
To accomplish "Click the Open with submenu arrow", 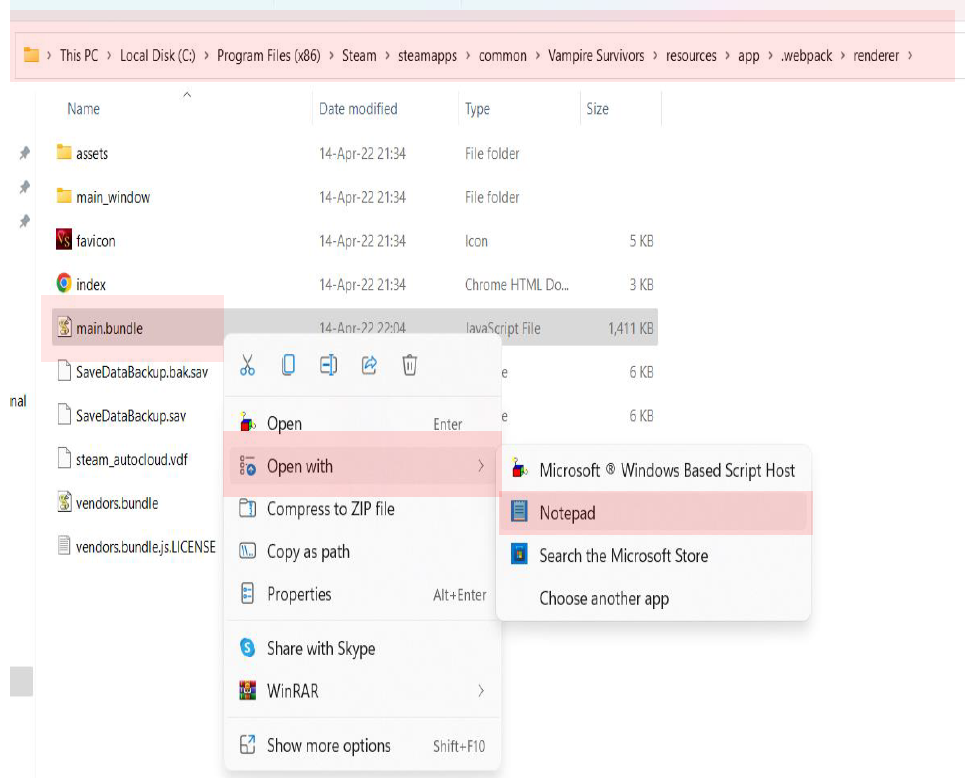I will coord(481,466).
